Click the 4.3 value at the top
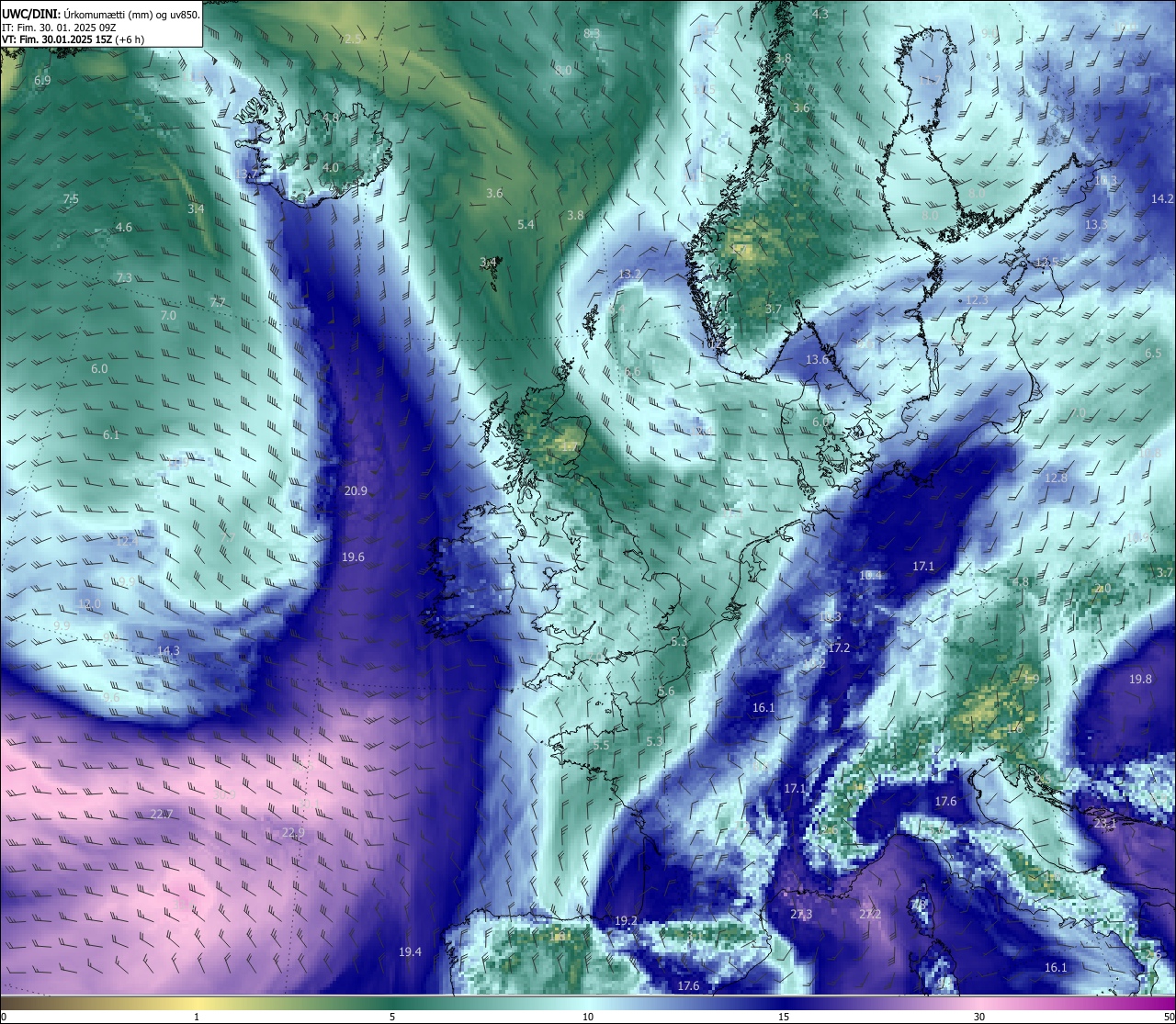 click(x=820, y=15)
